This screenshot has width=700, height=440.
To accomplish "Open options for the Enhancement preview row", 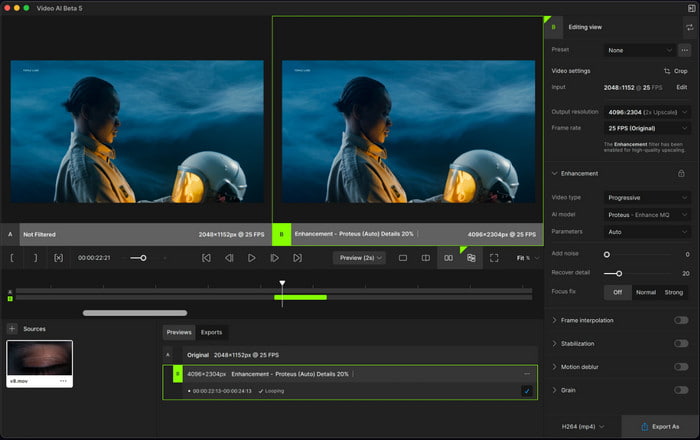I will [x=527, y=374].
